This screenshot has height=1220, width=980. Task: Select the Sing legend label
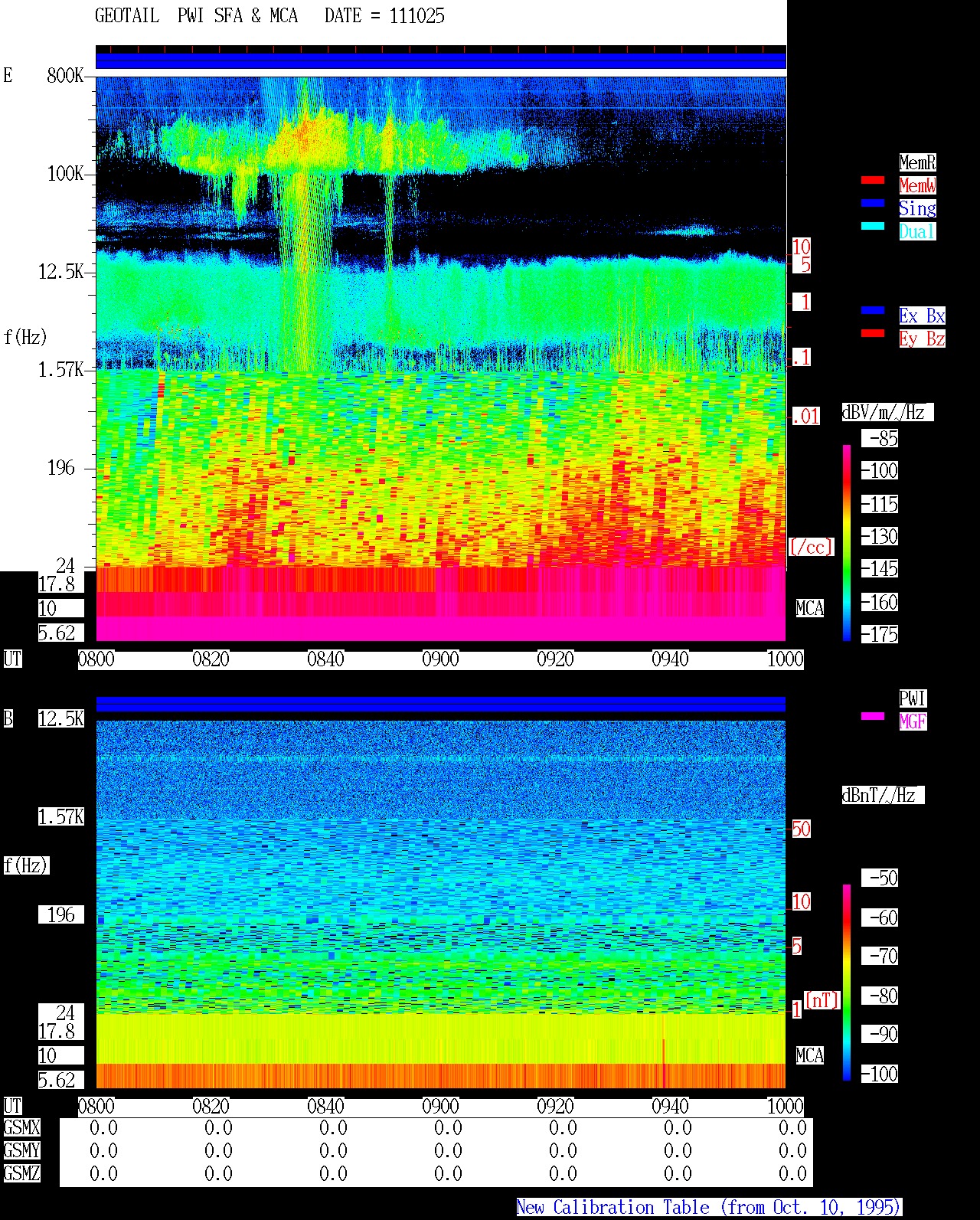click(917, 208)
